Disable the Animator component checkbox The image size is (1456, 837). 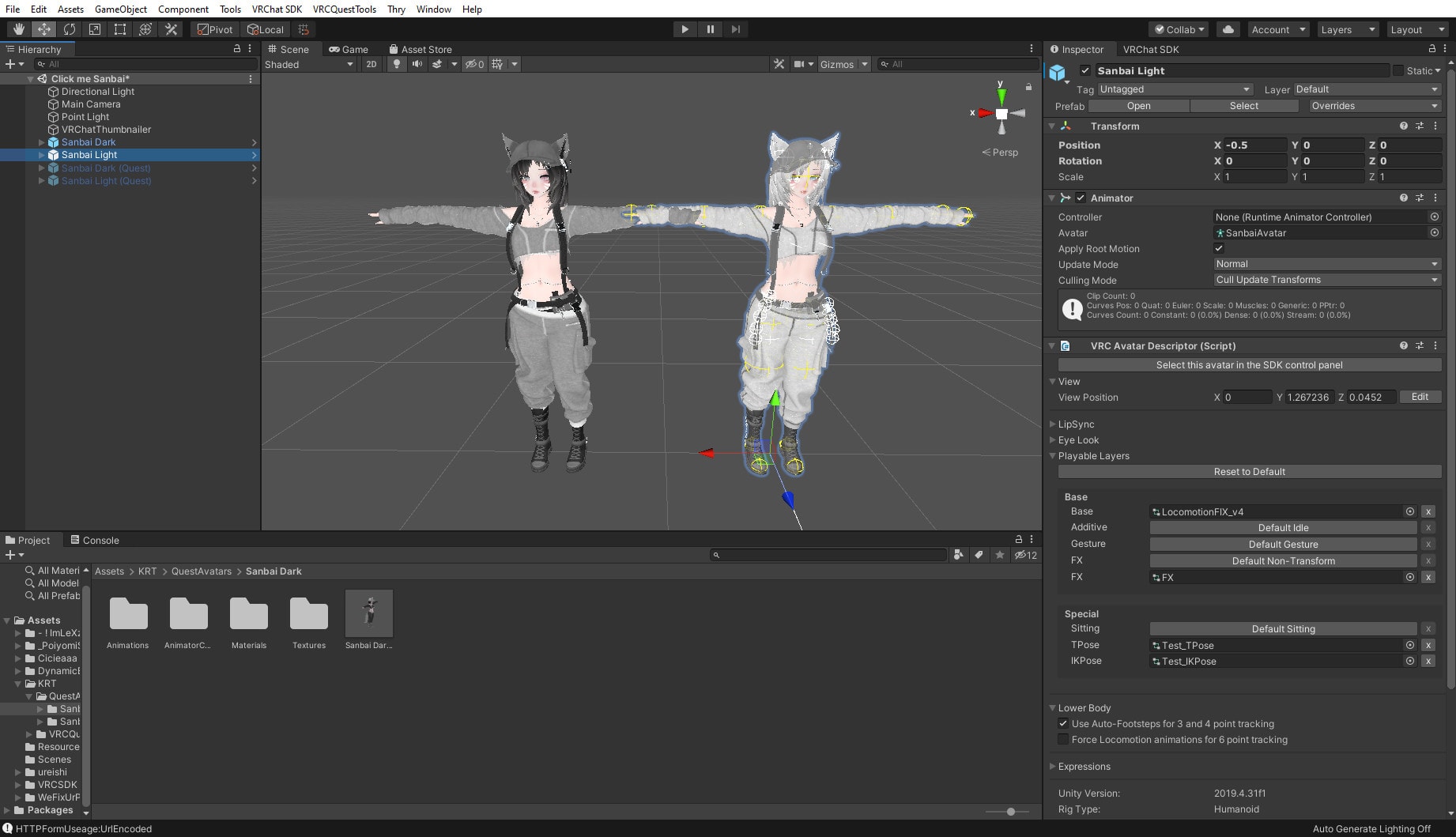coord(1081,198)
